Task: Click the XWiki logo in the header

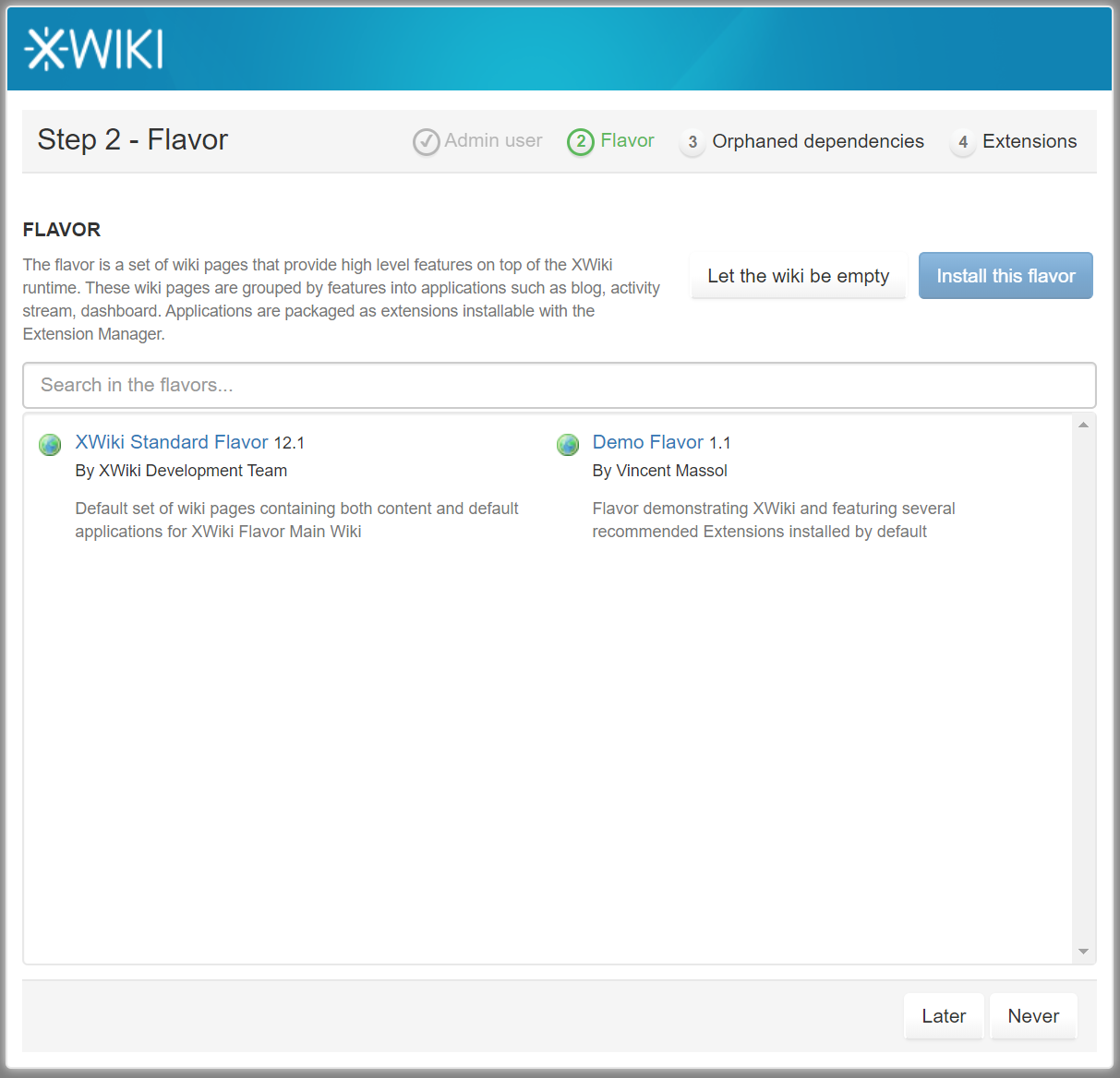Action: (x=94, y=49)
